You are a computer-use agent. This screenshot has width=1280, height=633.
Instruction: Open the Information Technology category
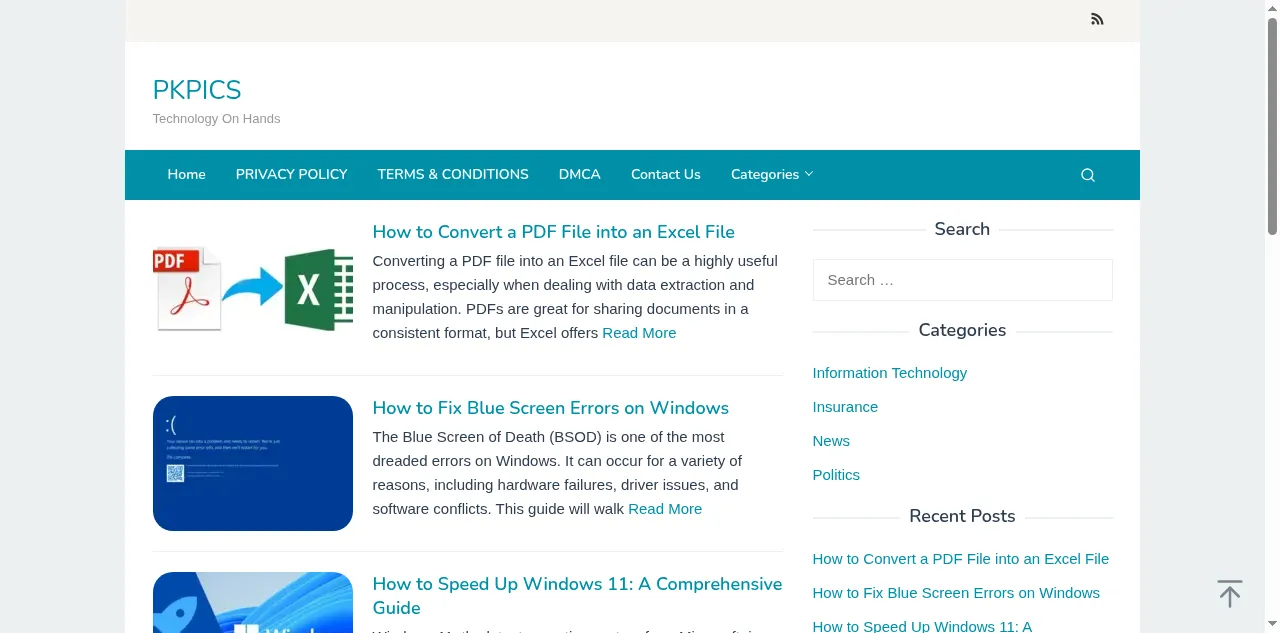(x=890, y=373)
